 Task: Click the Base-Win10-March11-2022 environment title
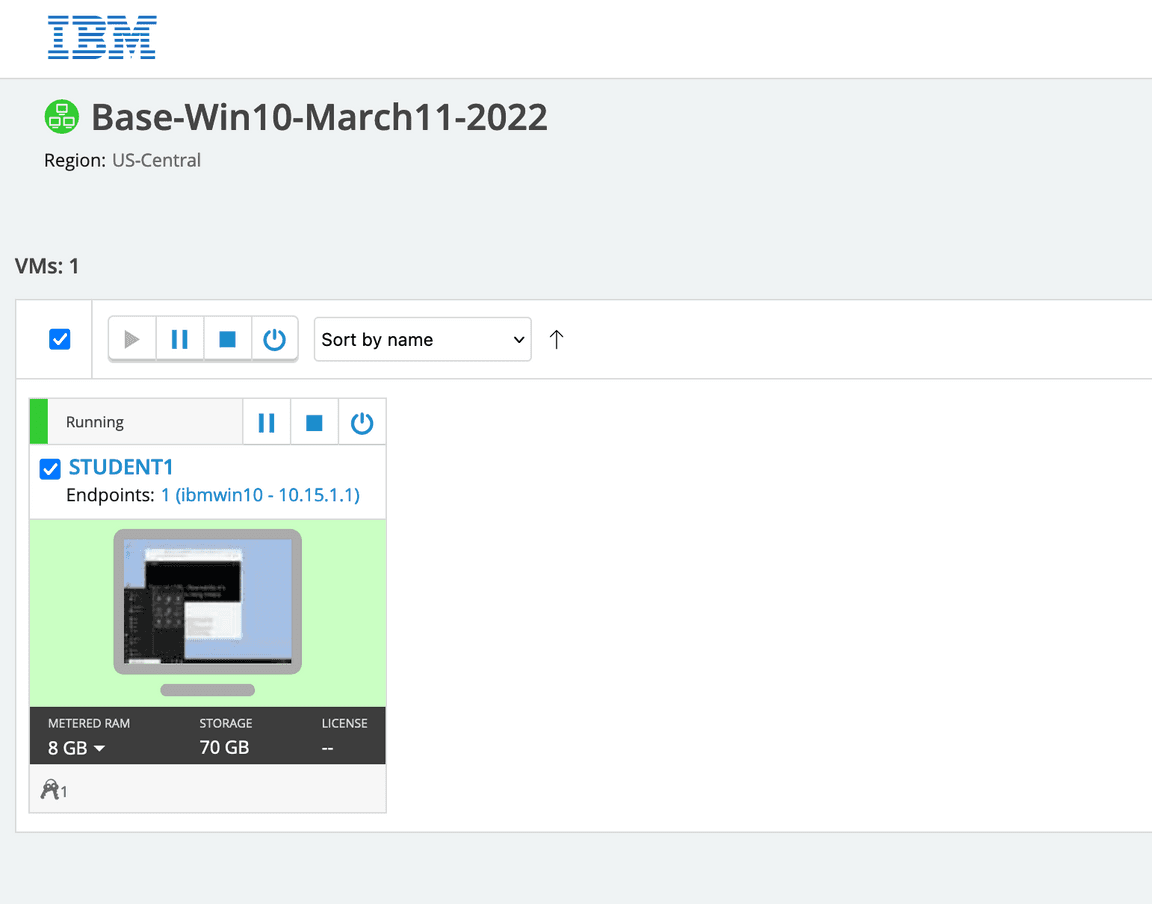[319, 117]
